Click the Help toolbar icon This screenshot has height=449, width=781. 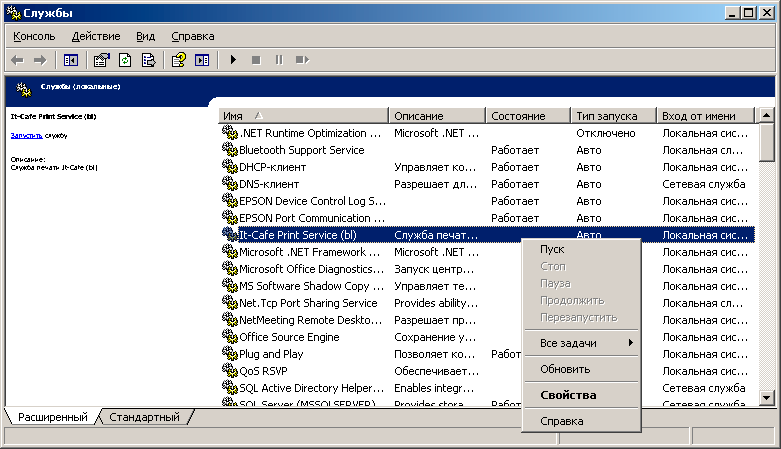179,60
